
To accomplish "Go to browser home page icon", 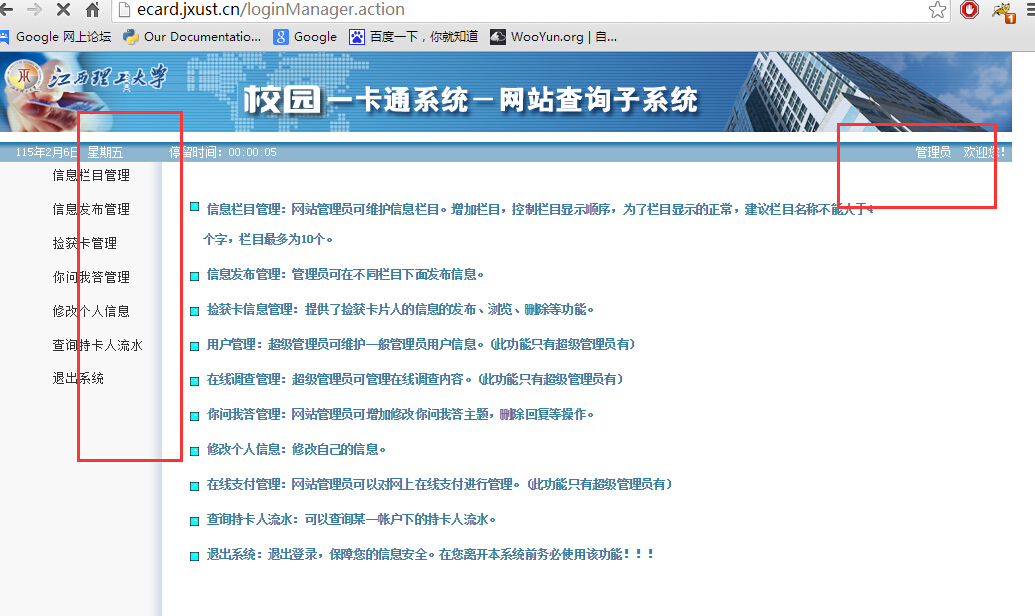I will (x=92, y=9).
